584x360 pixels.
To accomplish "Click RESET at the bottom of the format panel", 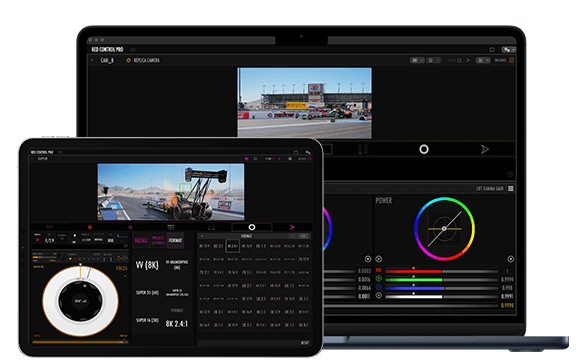I will click(x=305, y=343).
